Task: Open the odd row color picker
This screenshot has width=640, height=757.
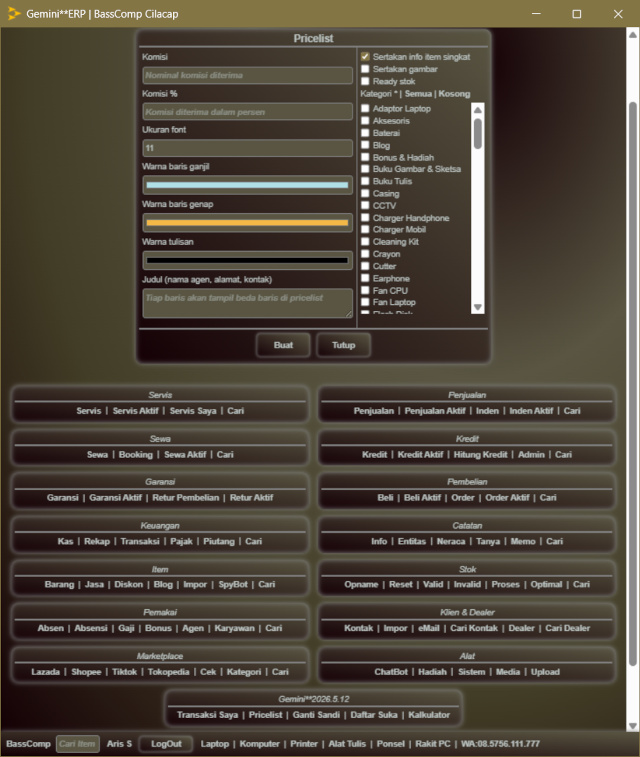Action: (x=247, y=185)
